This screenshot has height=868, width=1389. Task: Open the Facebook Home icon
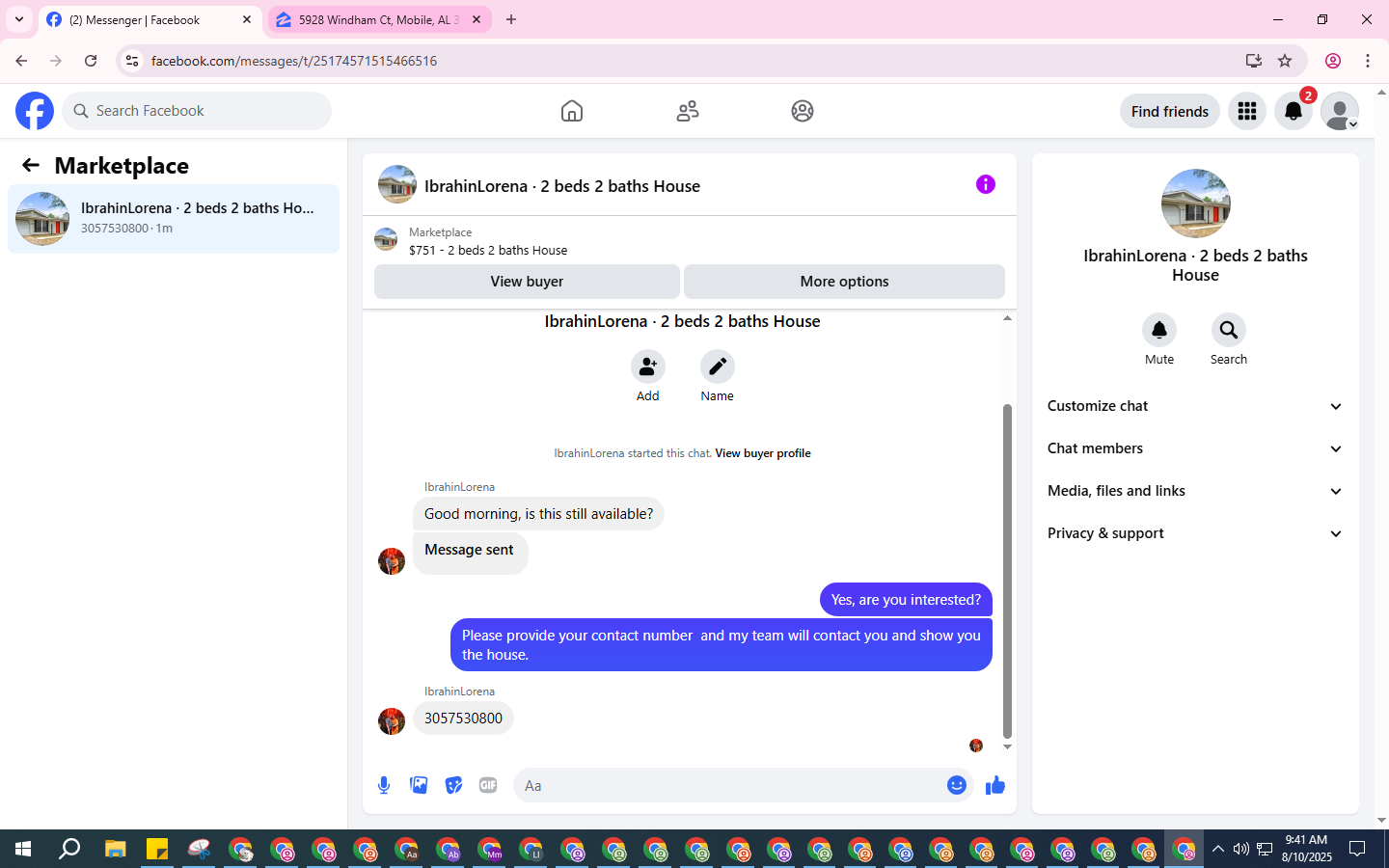pyautogui.click(x=572, y=111)
